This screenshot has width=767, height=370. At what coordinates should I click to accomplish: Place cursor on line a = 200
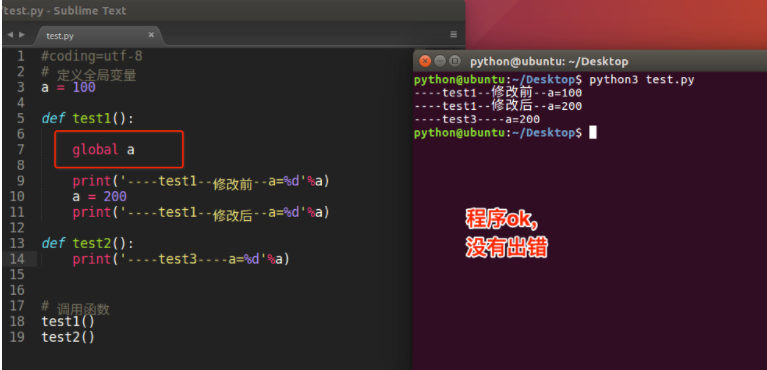coord(99,197)
